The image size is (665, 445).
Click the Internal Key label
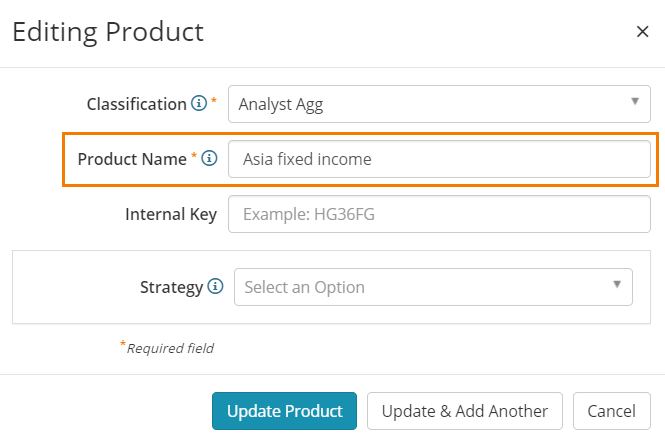(x=171, y=214)
